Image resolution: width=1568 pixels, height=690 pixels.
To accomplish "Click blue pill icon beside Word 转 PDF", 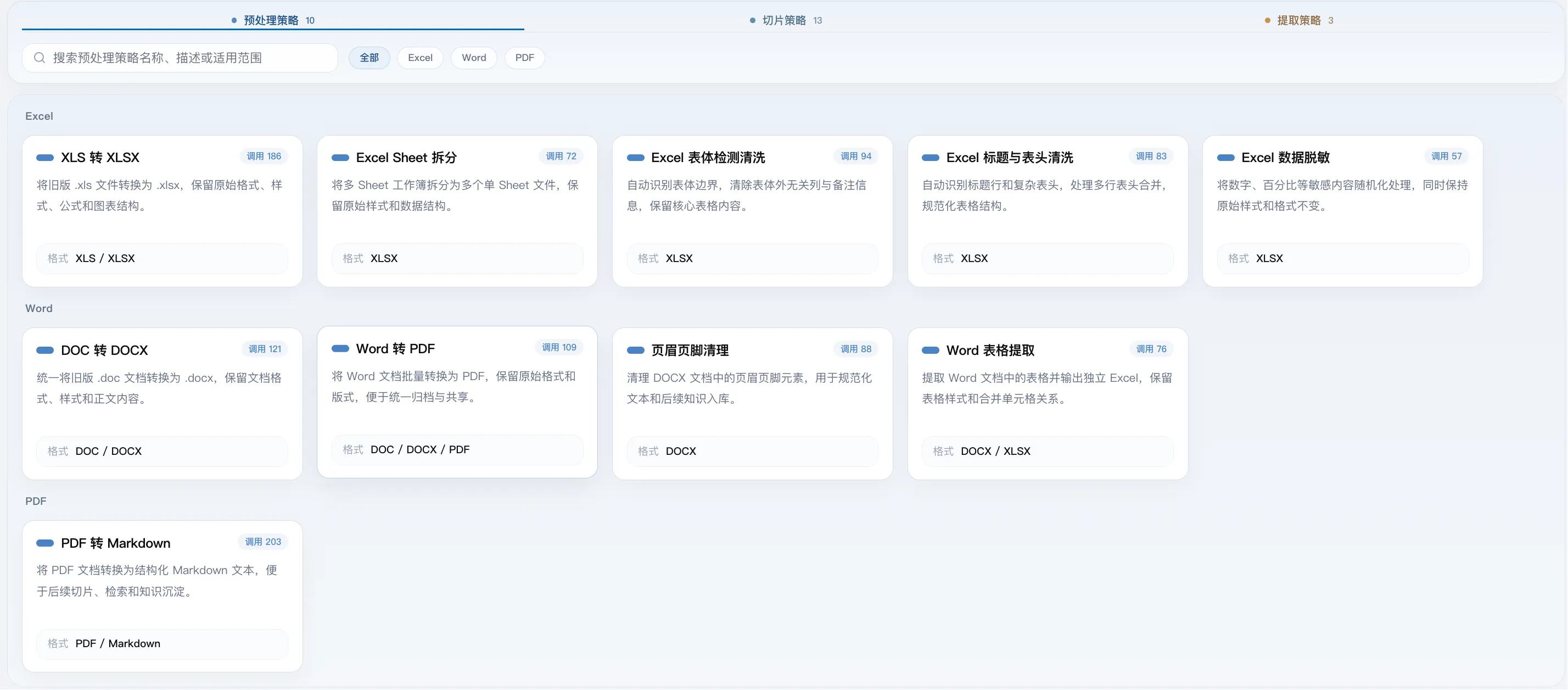I will (x=340, y=348).
